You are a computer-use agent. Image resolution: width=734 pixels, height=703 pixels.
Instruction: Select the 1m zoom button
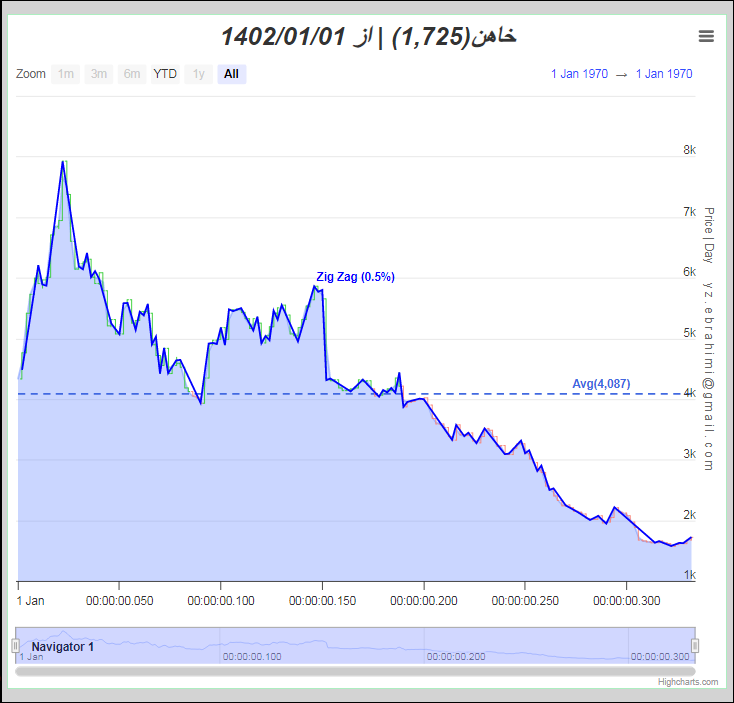[66, 74]
